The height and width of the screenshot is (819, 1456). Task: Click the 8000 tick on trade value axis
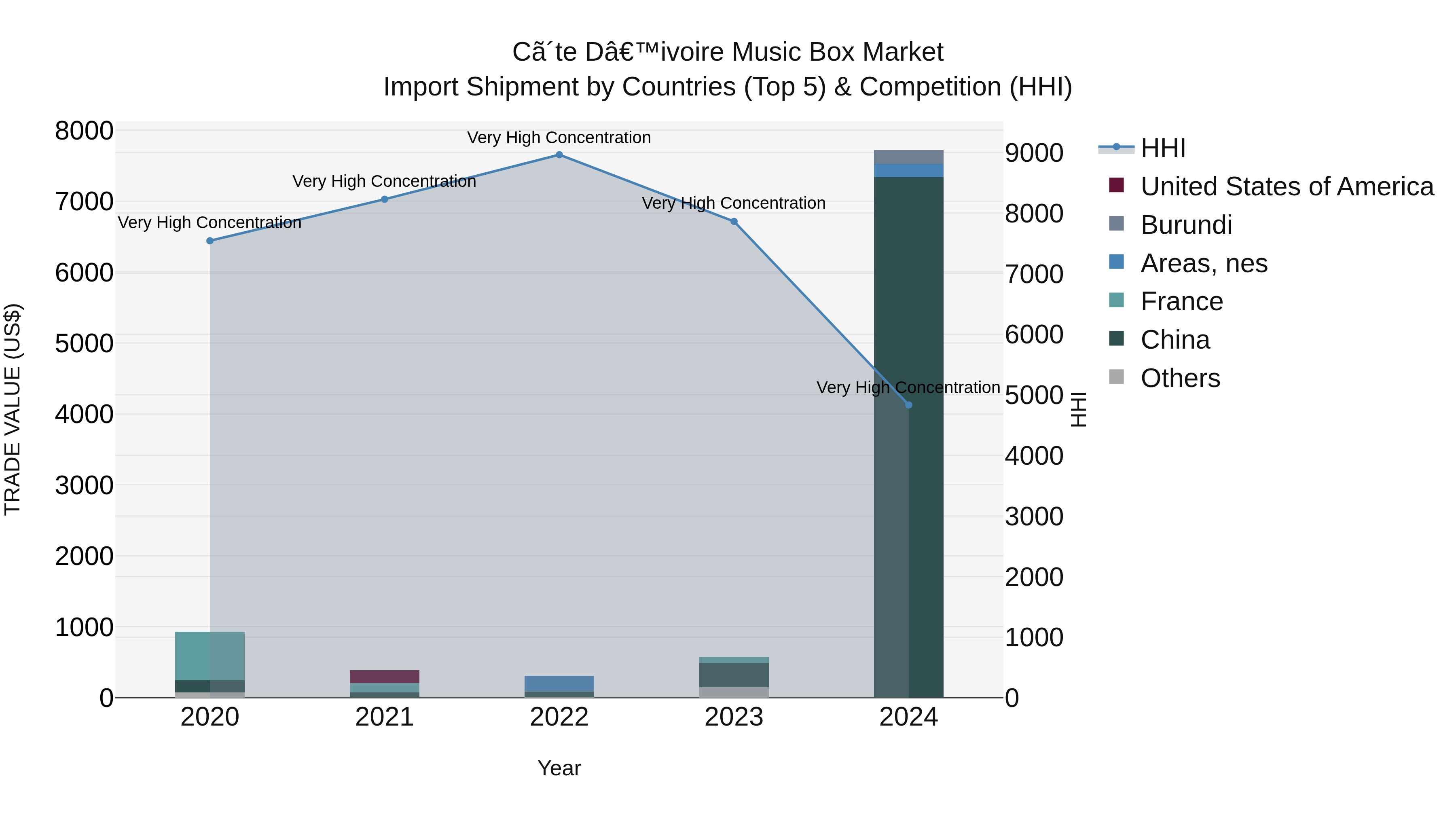pos(84,131)
